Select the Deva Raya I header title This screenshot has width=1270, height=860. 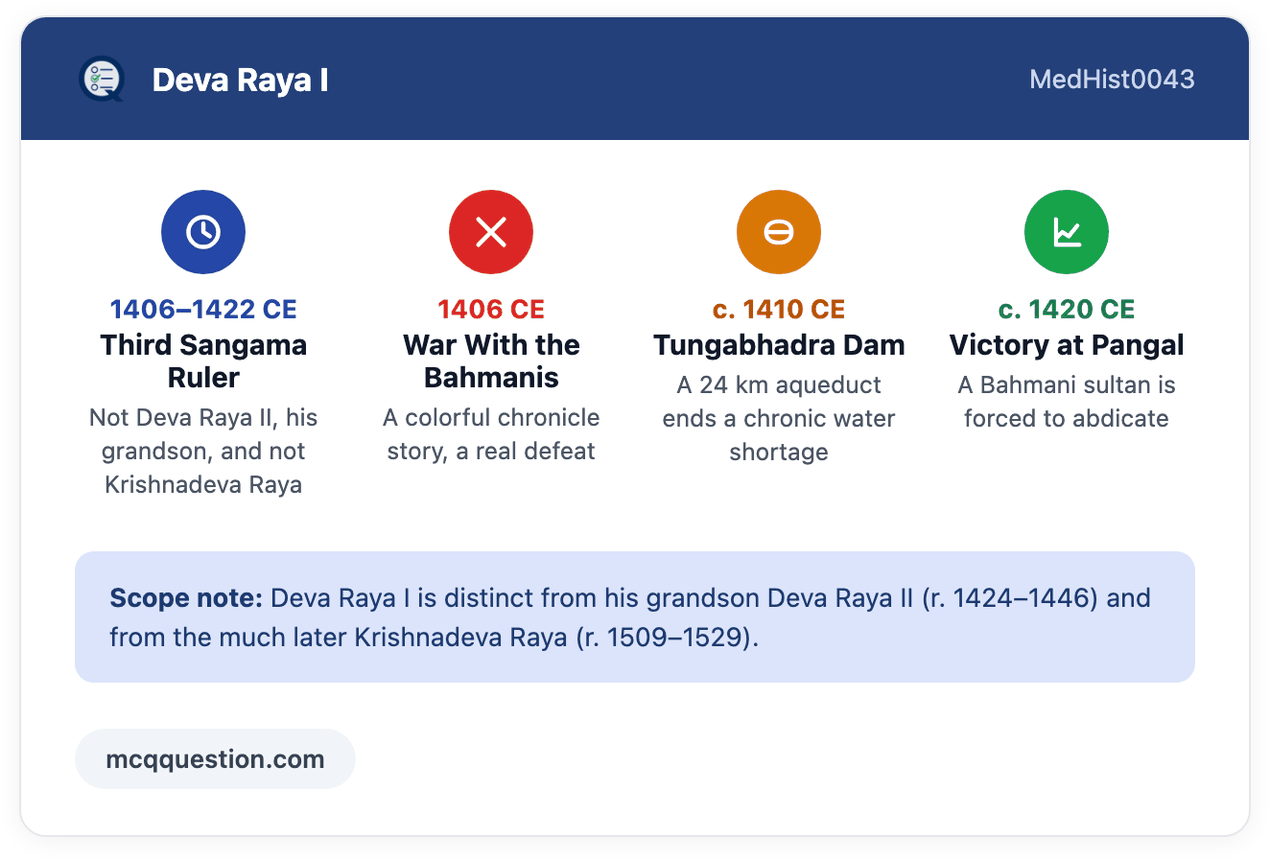coord(240,80)
